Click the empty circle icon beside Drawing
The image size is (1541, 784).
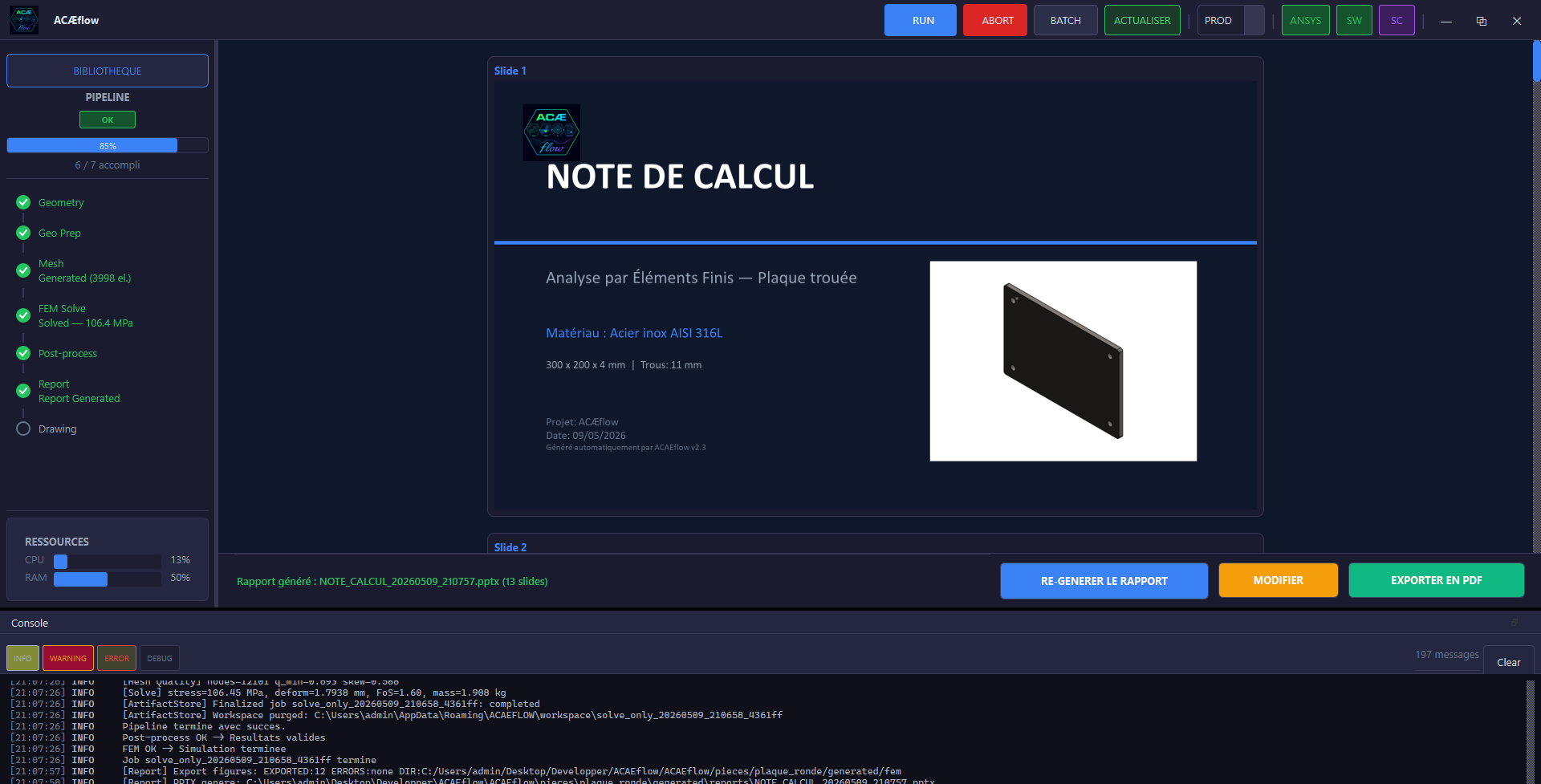[x=23, y=429]
